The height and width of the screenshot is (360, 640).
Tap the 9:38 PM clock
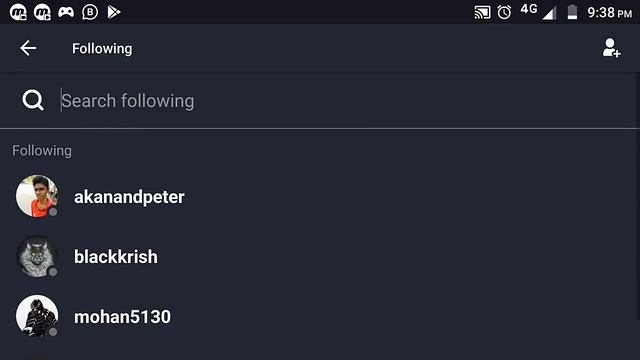tap(609, 13)
